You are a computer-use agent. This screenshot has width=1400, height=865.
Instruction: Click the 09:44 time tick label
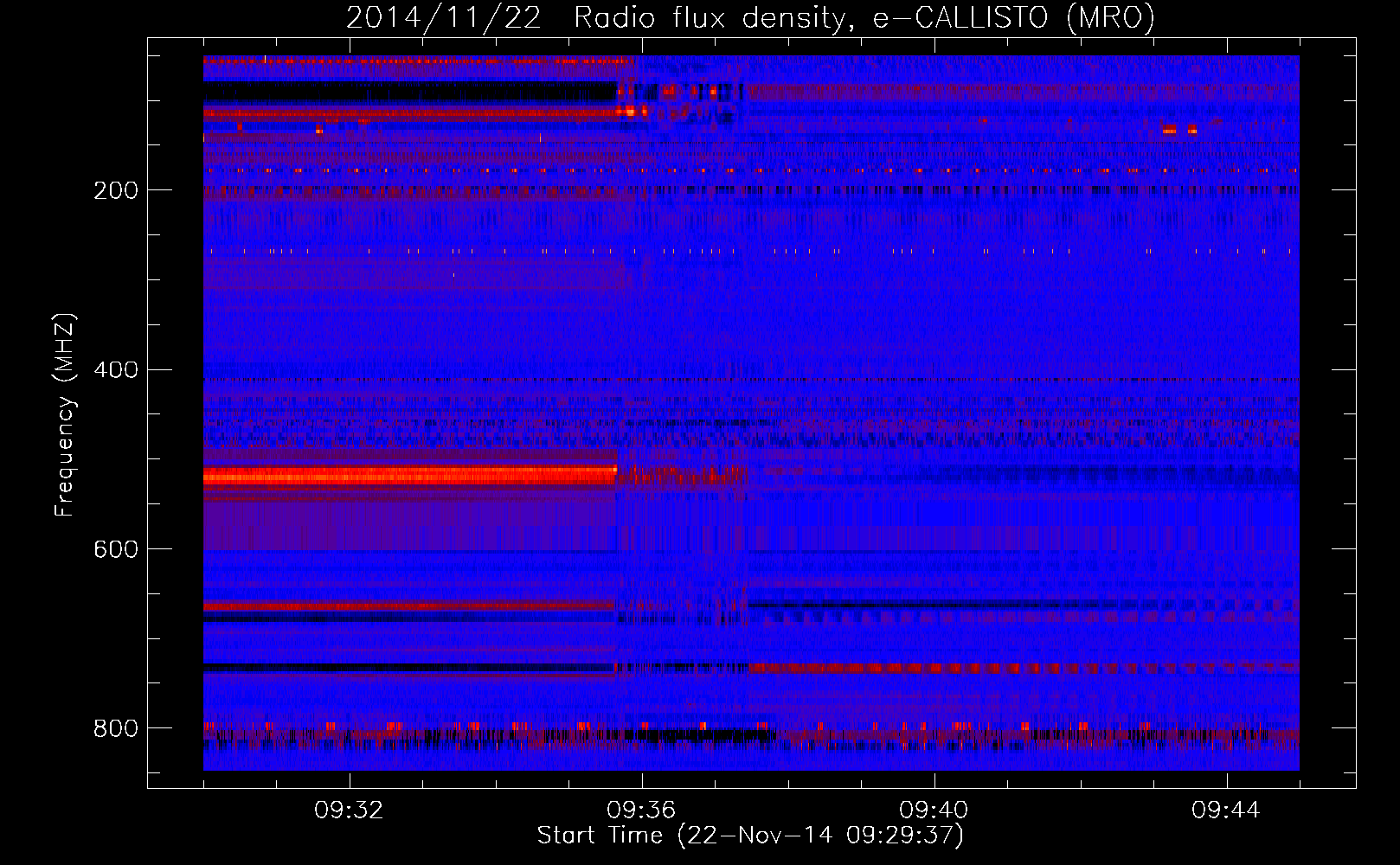pos(1226,811)
